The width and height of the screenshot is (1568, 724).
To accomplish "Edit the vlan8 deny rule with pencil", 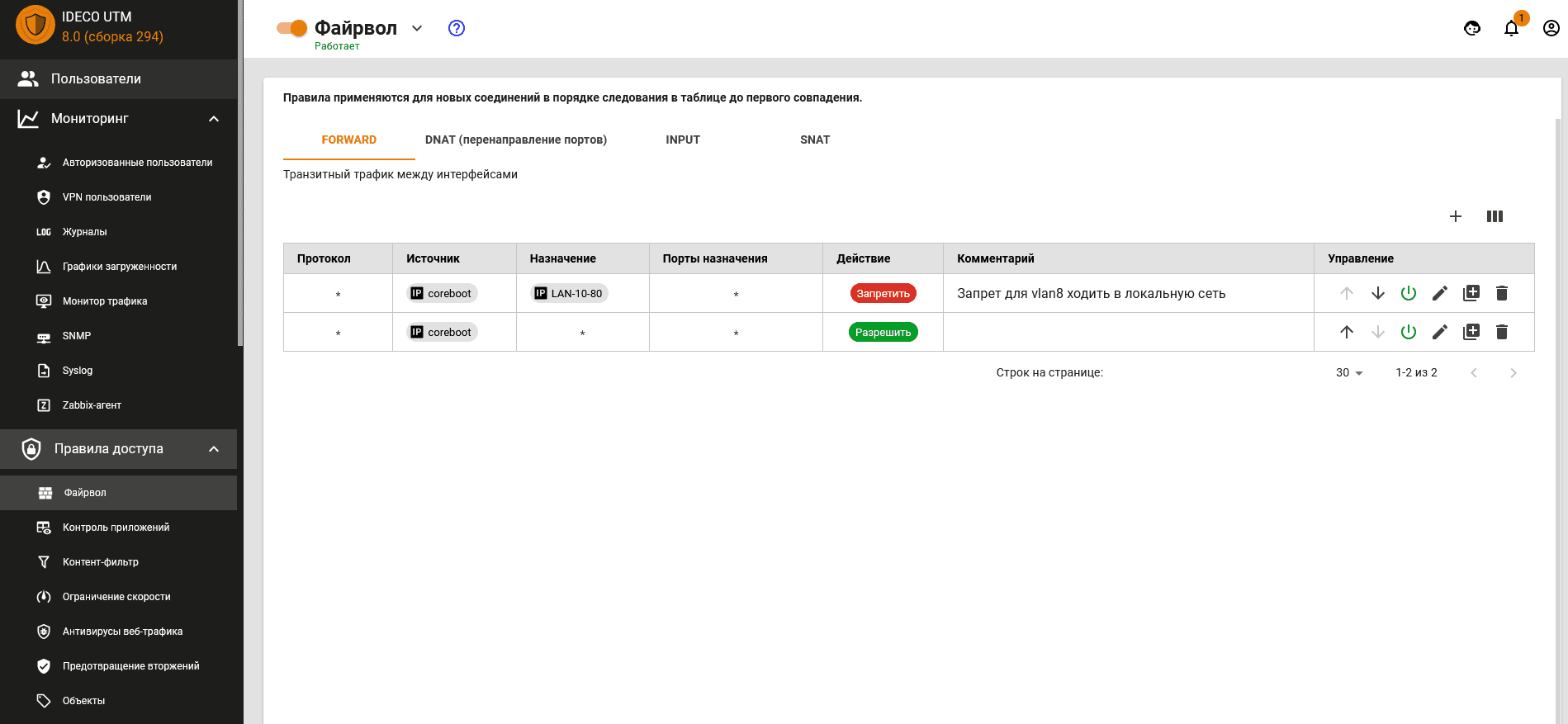I will pos(1440,293).
